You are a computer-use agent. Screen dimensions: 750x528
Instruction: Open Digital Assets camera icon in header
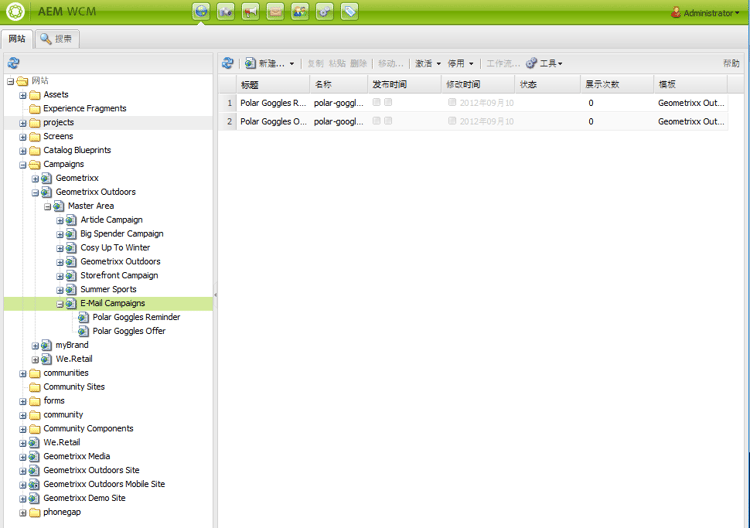tap(226, 11)
